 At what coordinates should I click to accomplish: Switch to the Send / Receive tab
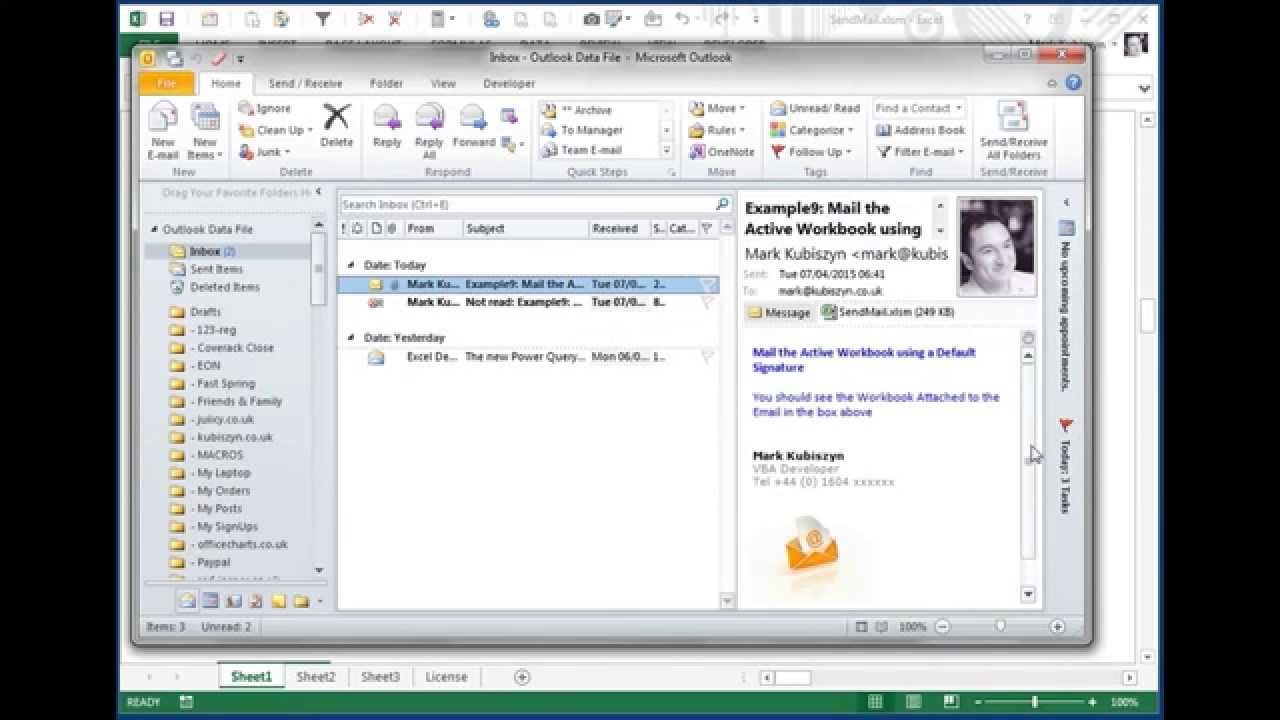pos(305,84)
